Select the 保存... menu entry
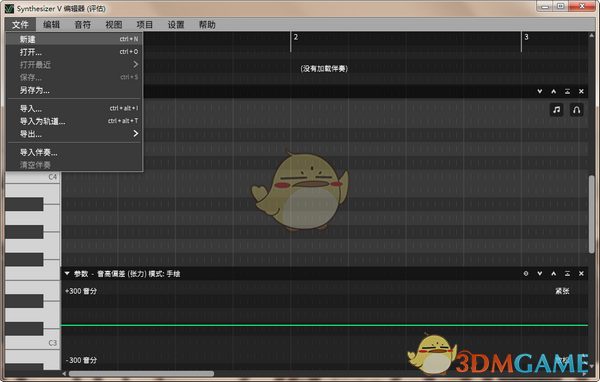Image resolution: width=600 pixels, height=382 pixels. click(74, 77)
